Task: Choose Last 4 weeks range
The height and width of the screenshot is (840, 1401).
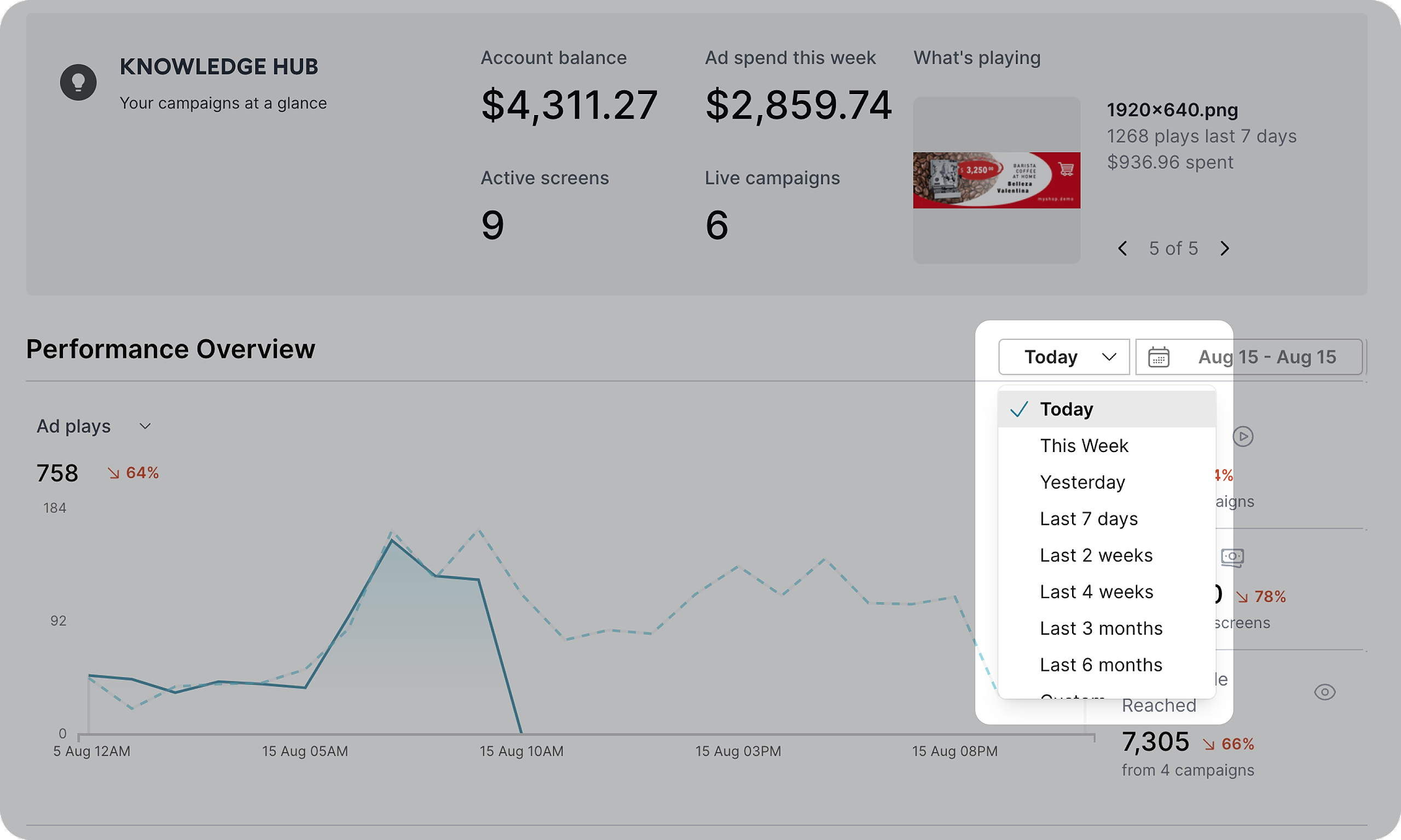Action: click(x=1096, y=592)
